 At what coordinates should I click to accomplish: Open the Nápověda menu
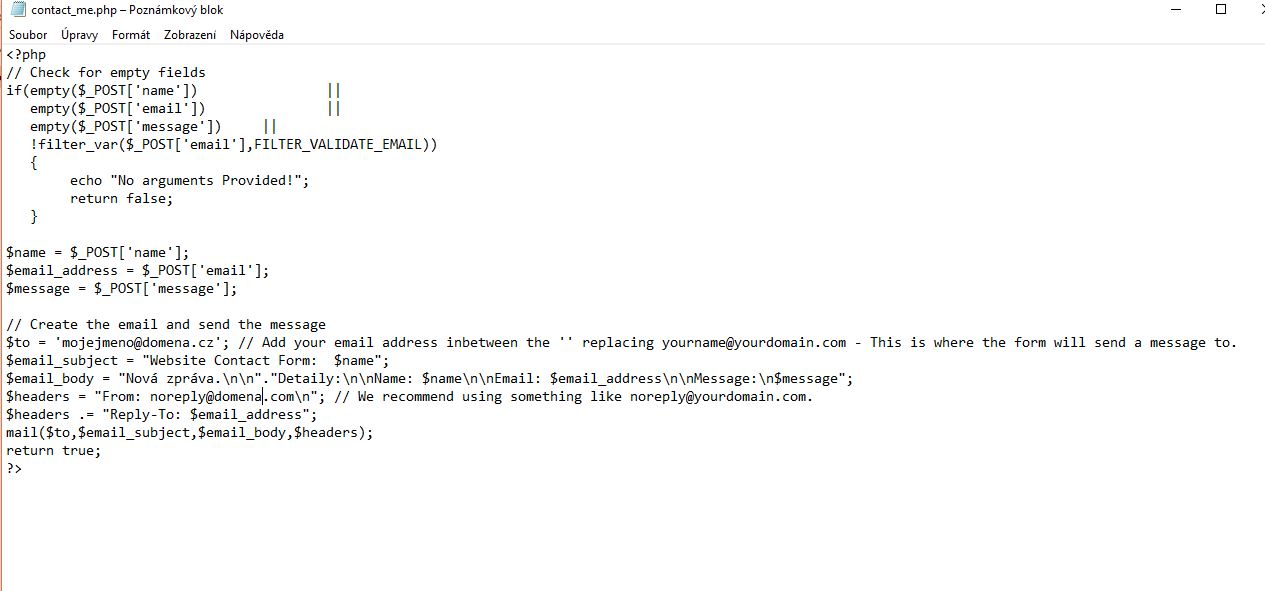[257, 35]
